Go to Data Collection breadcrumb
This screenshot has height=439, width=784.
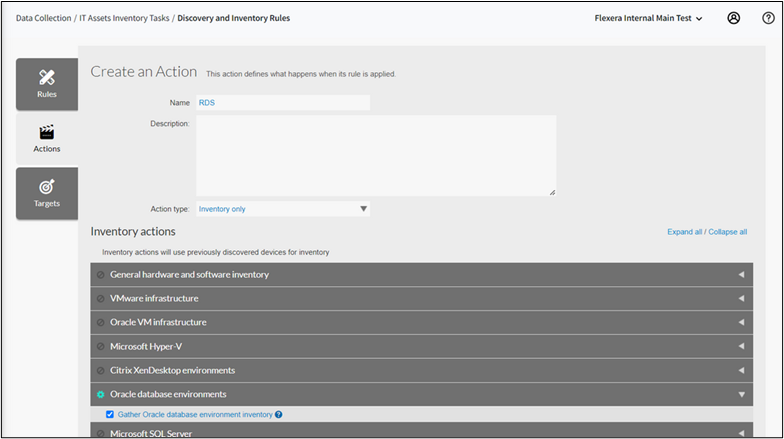pos(44,18)
